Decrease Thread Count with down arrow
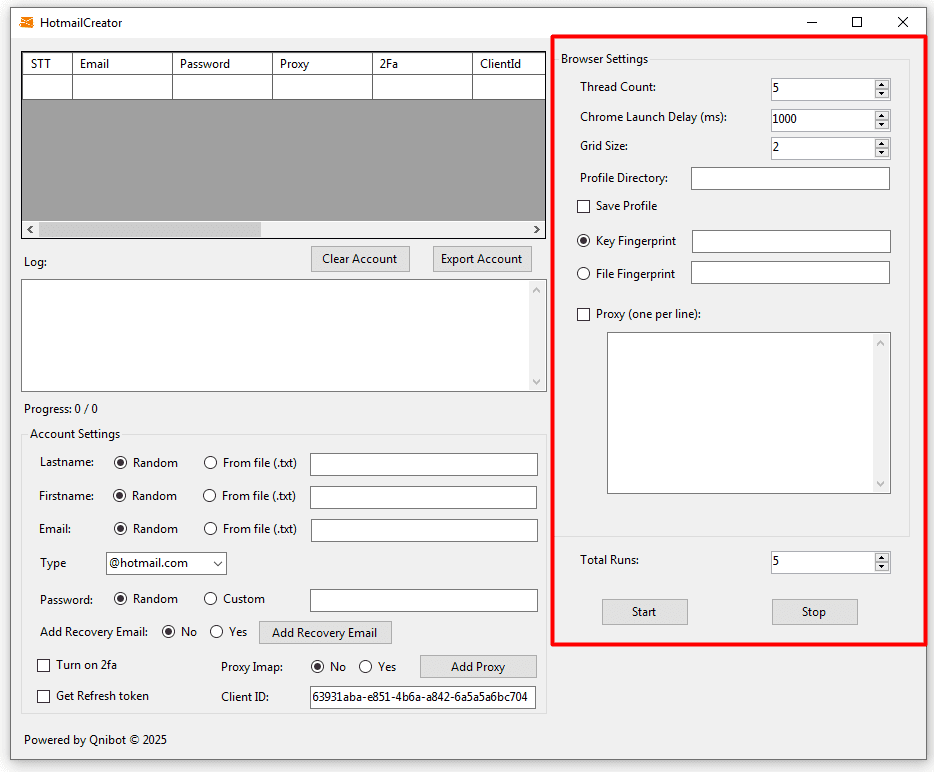The height and width of the screenshot is (772, 934). pos(882,94)
